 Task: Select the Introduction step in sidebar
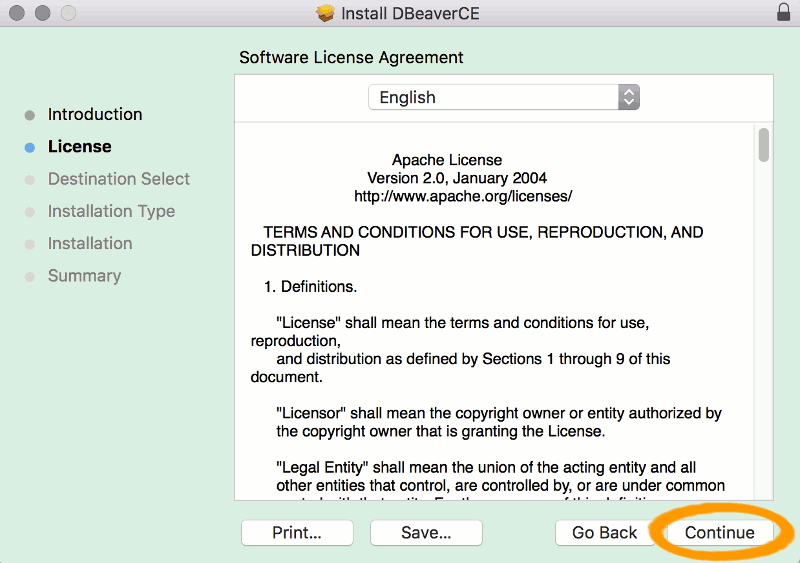click(x=95, y=114)
